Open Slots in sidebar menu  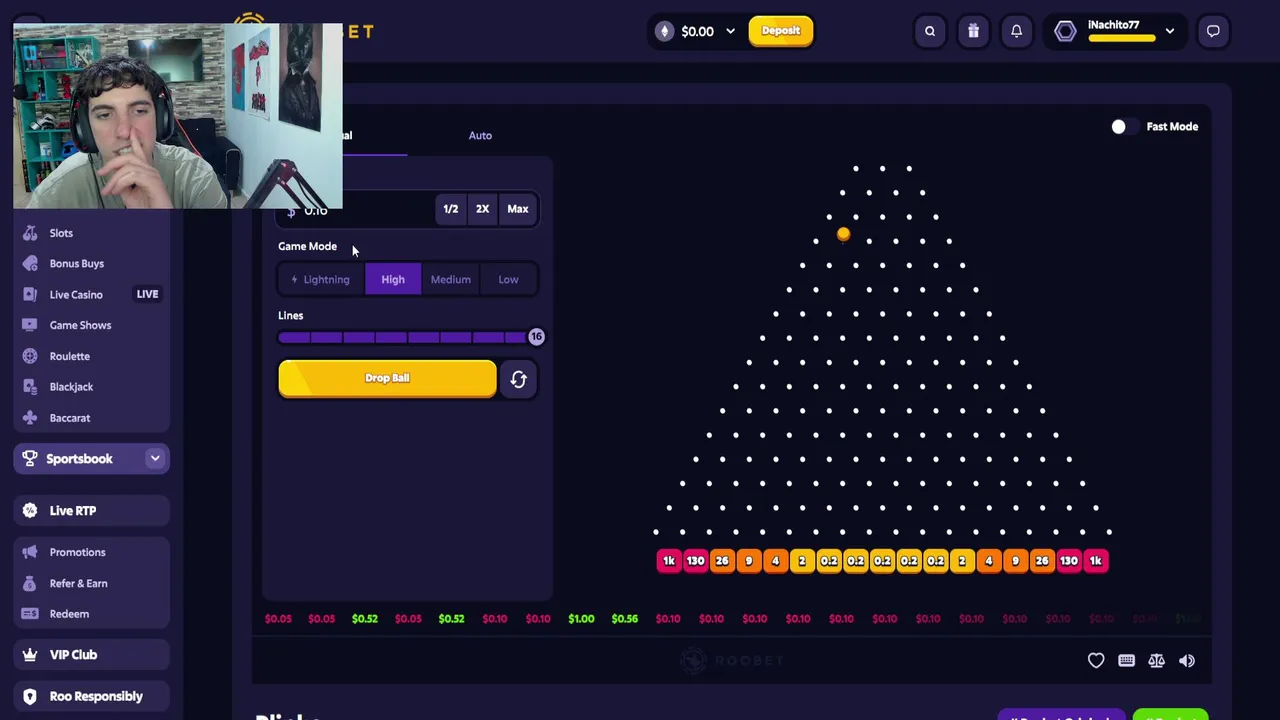pos(61,233)
